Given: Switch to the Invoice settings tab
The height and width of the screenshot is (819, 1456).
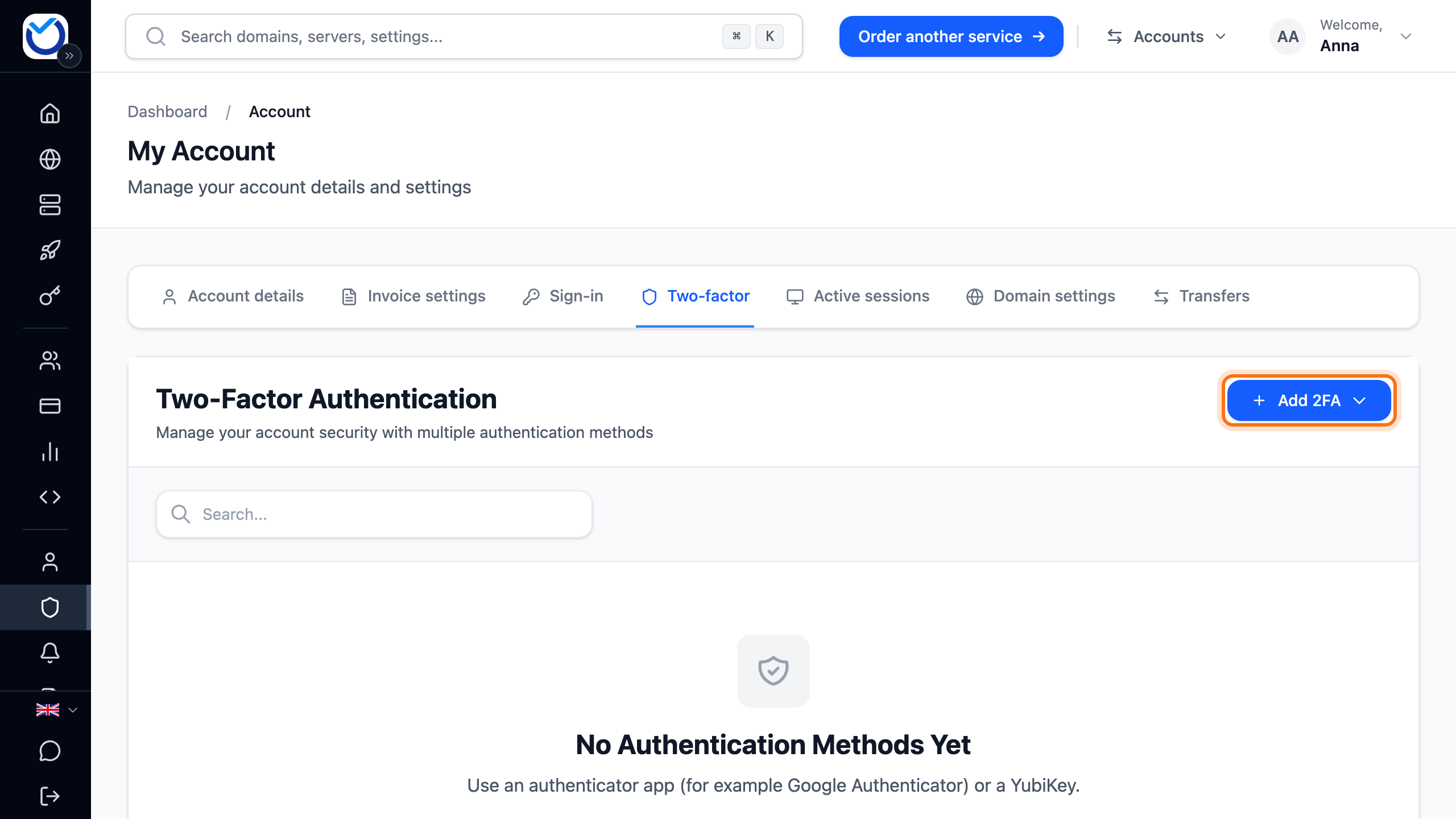Looking at the screenshot, I should click(x=413, y=296).
